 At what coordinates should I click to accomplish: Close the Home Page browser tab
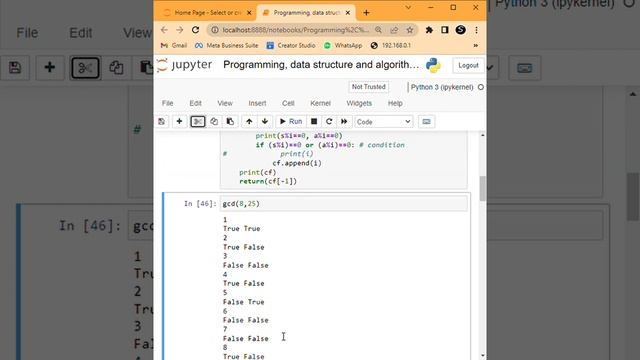(x=249, y=13)
